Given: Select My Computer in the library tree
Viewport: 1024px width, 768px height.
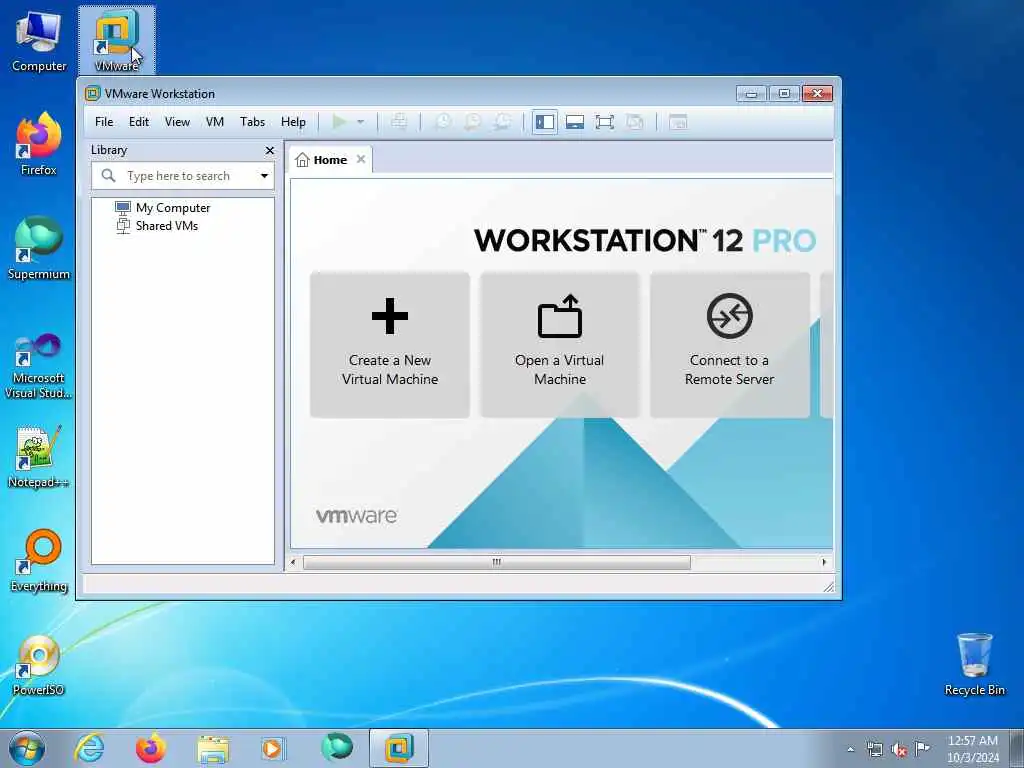Looking at the screenshot, I should click(x=163, y=208).
